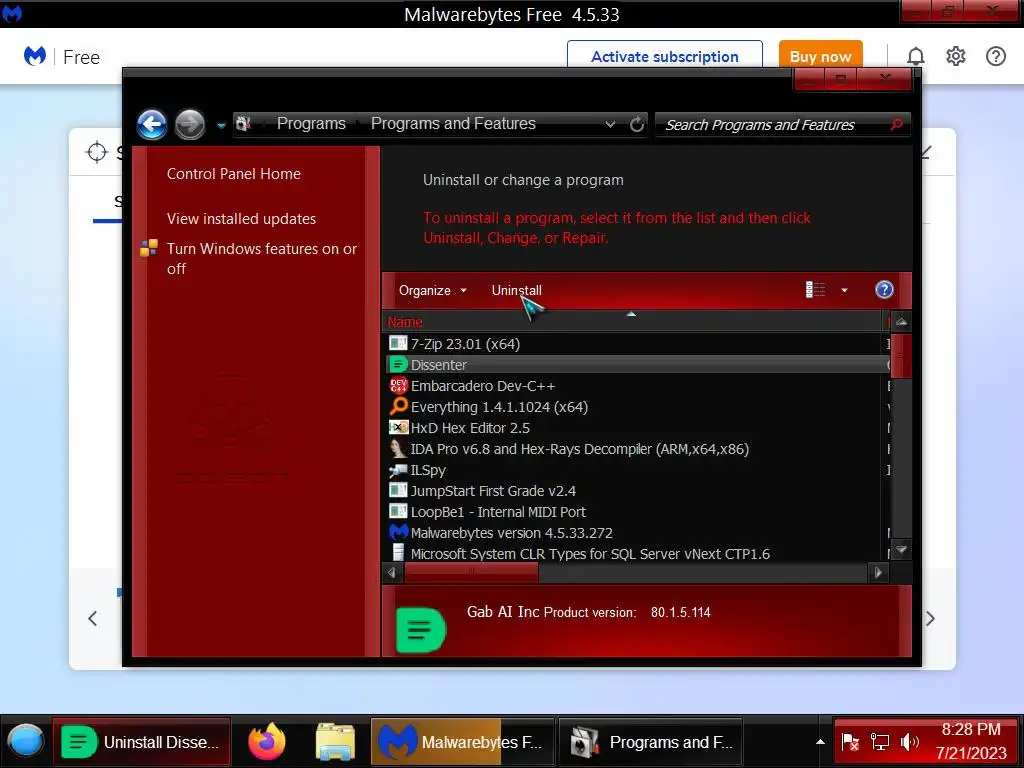Launch Firefox from the taskbar
1024x768 pixels.
pyautogui.click(x=267, y=742)
